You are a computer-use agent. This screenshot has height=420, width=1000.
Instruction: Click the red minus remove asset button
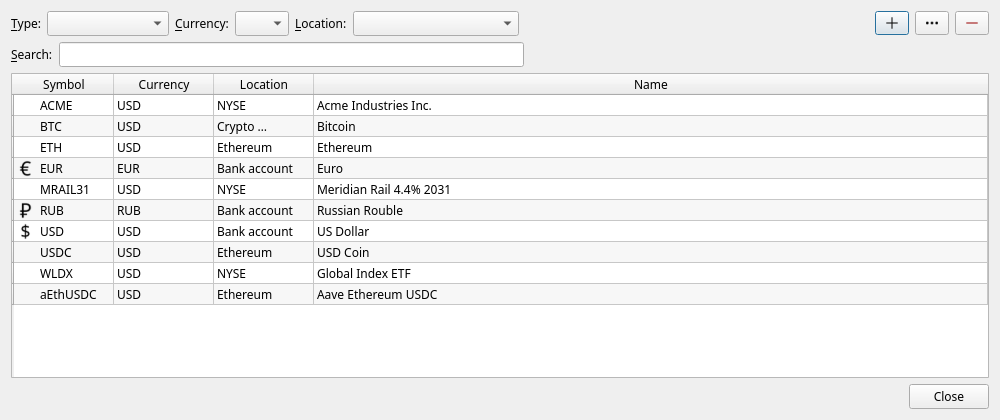pyautogui.click(x=971, y=23)
